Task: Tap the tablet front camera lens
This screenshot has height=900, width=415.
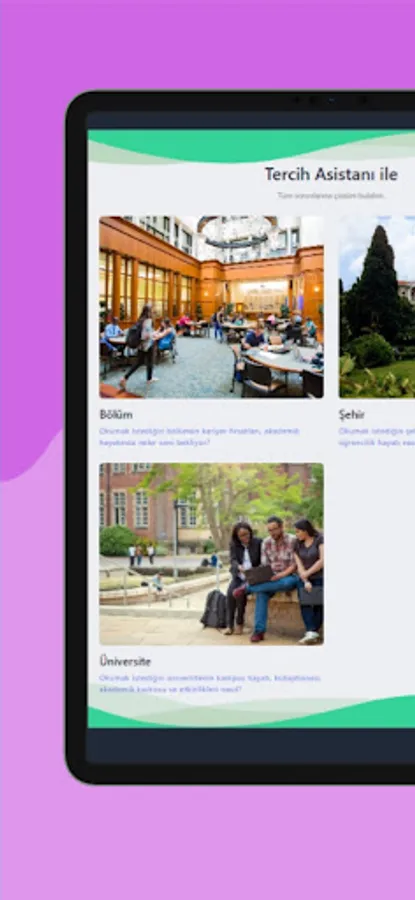Action: [331, 100]
